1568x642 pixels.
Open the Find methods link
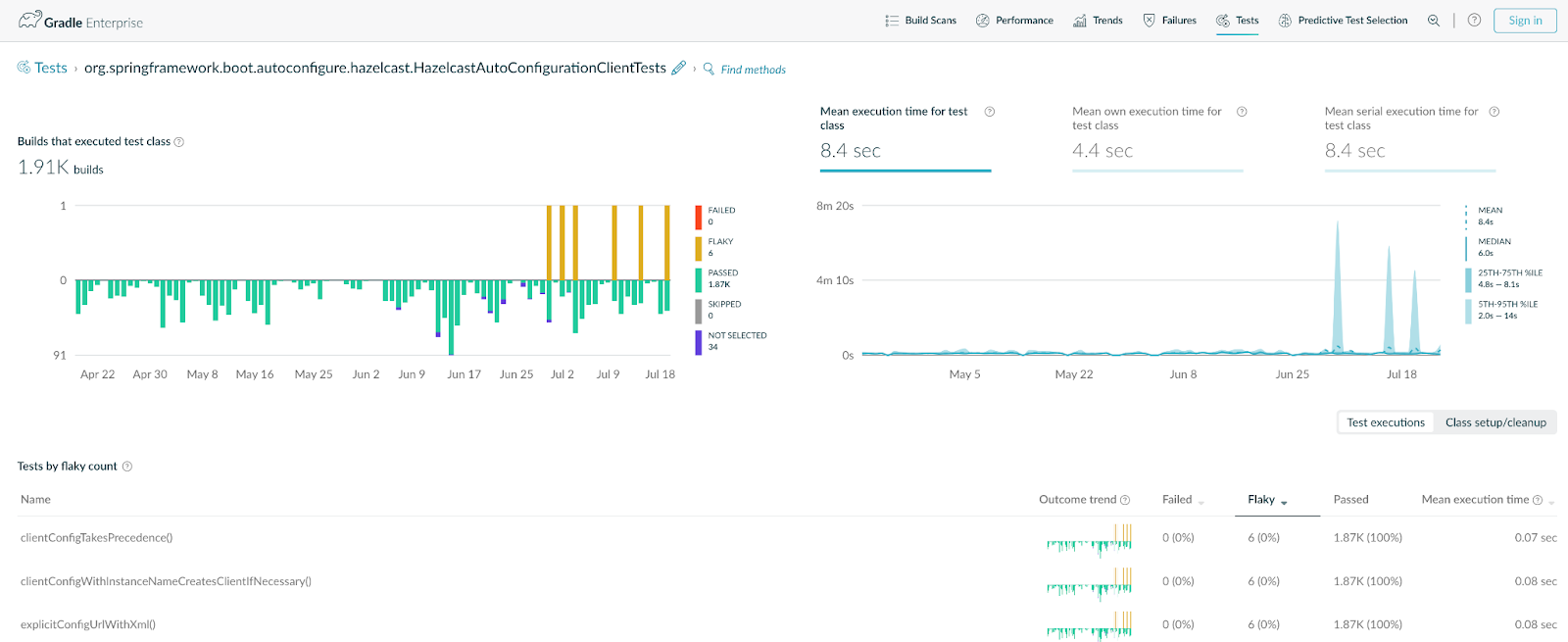pos(753,70)
